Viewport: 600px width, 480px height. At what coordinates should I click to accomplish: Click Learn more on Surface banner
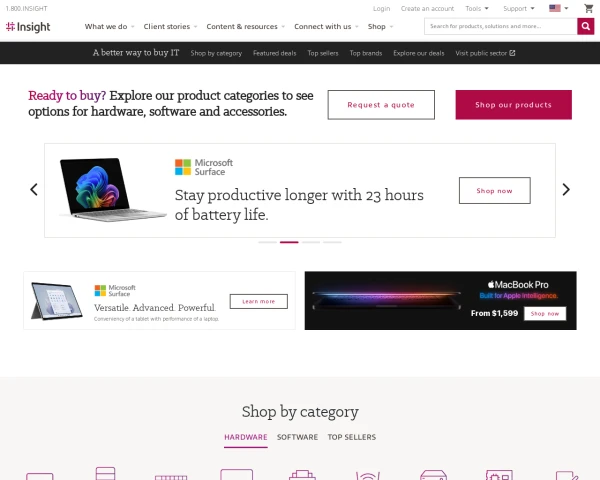[259, 301]
